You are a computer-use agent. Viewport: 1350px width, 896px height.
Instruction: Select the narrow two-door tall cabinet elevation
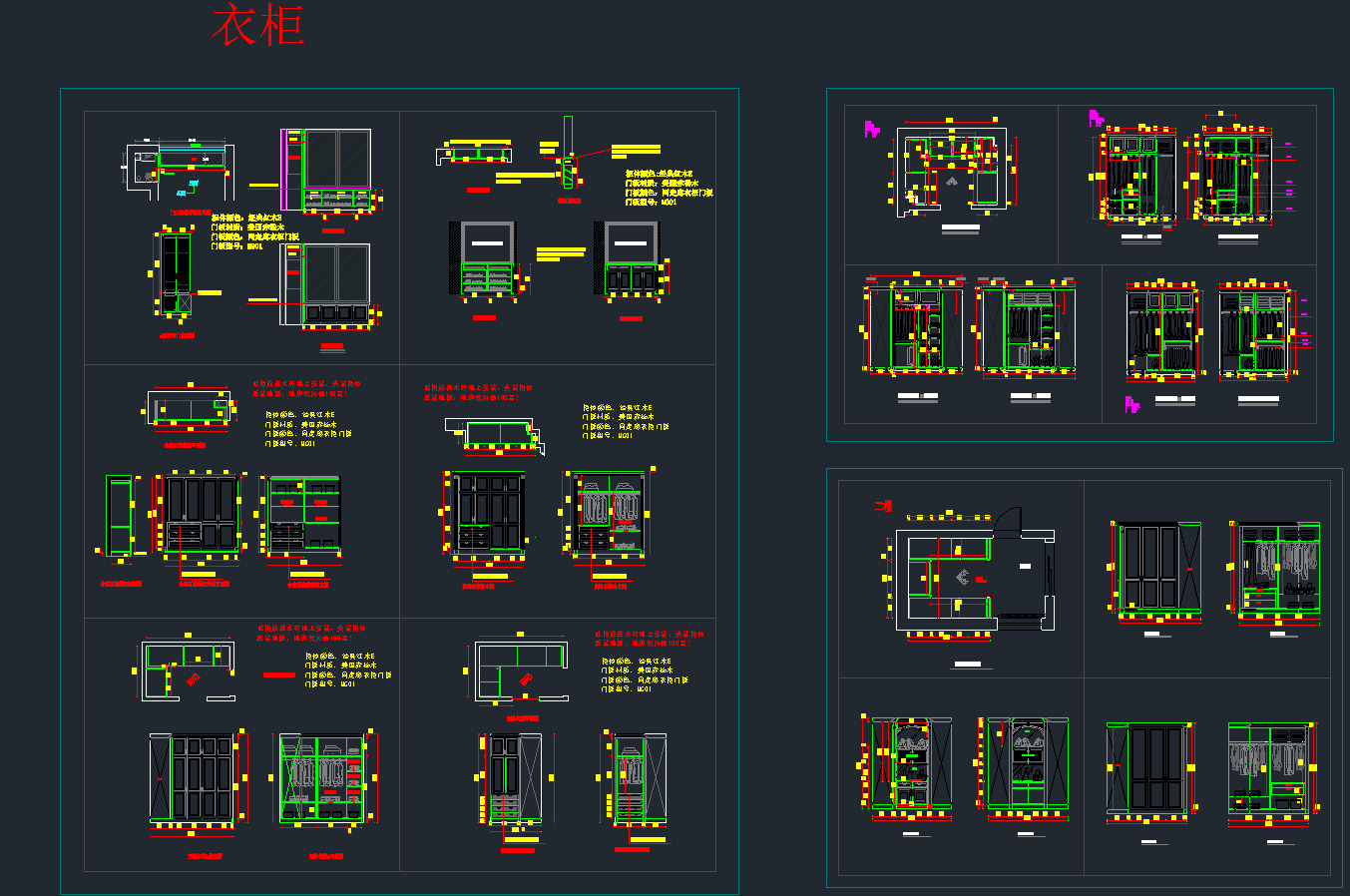177,272
